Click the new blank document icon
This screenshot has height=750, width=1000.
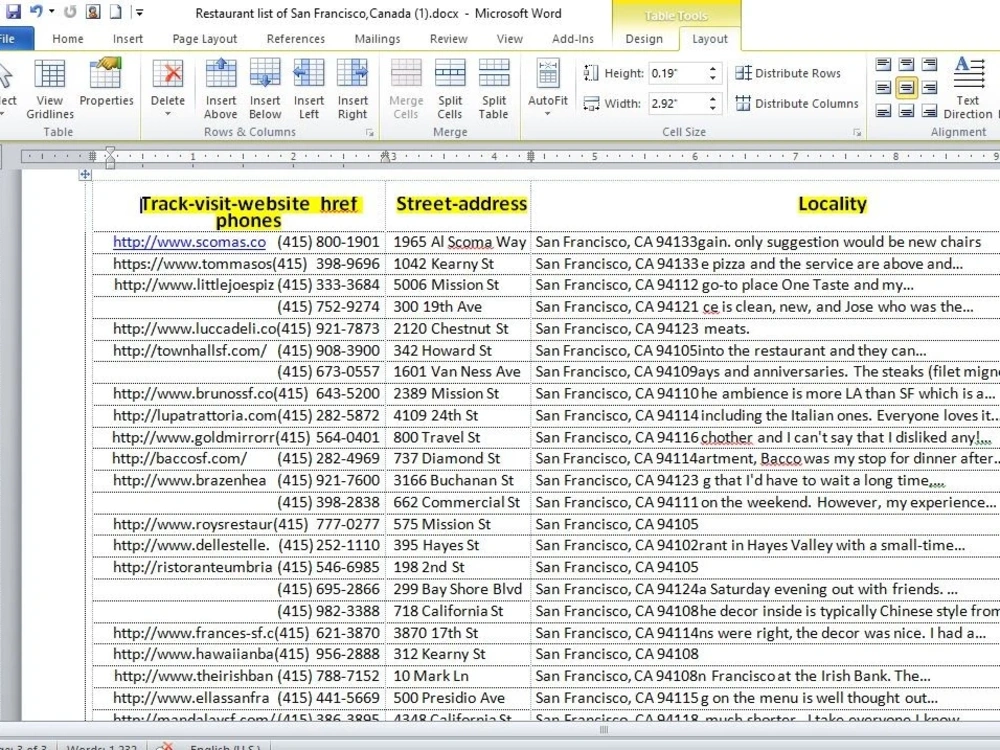pos(115,11)
